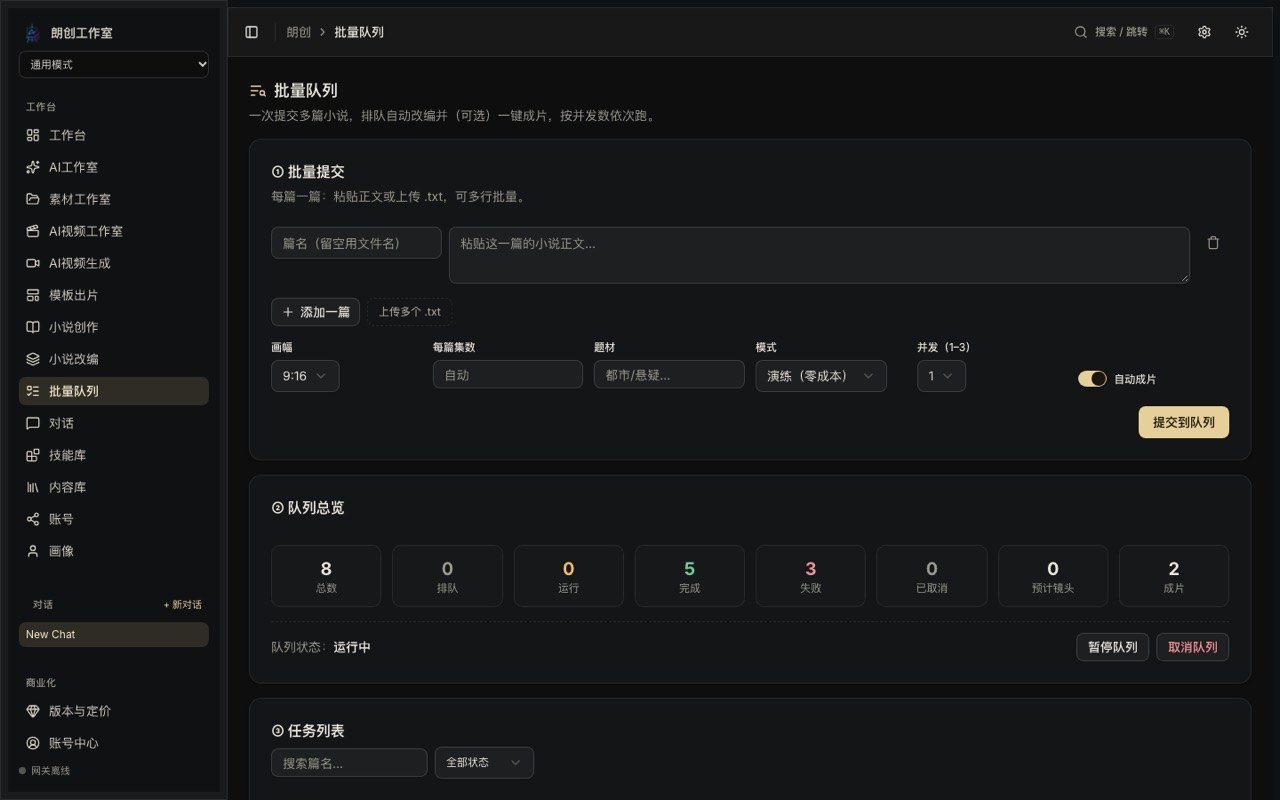Viewport: 1280px width, 800px height.
Task: Click 上传多个 .txt button
Action: point(410,312)
